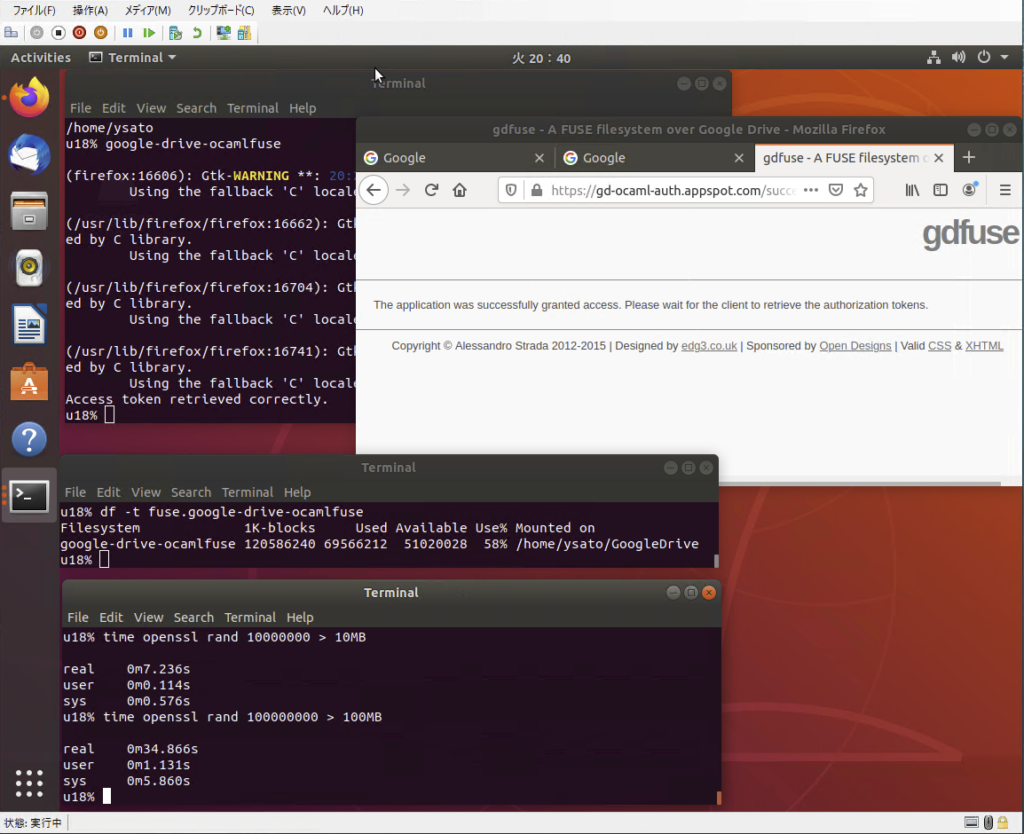Launch Ubuntu Software from the dock

coord(30,382)
